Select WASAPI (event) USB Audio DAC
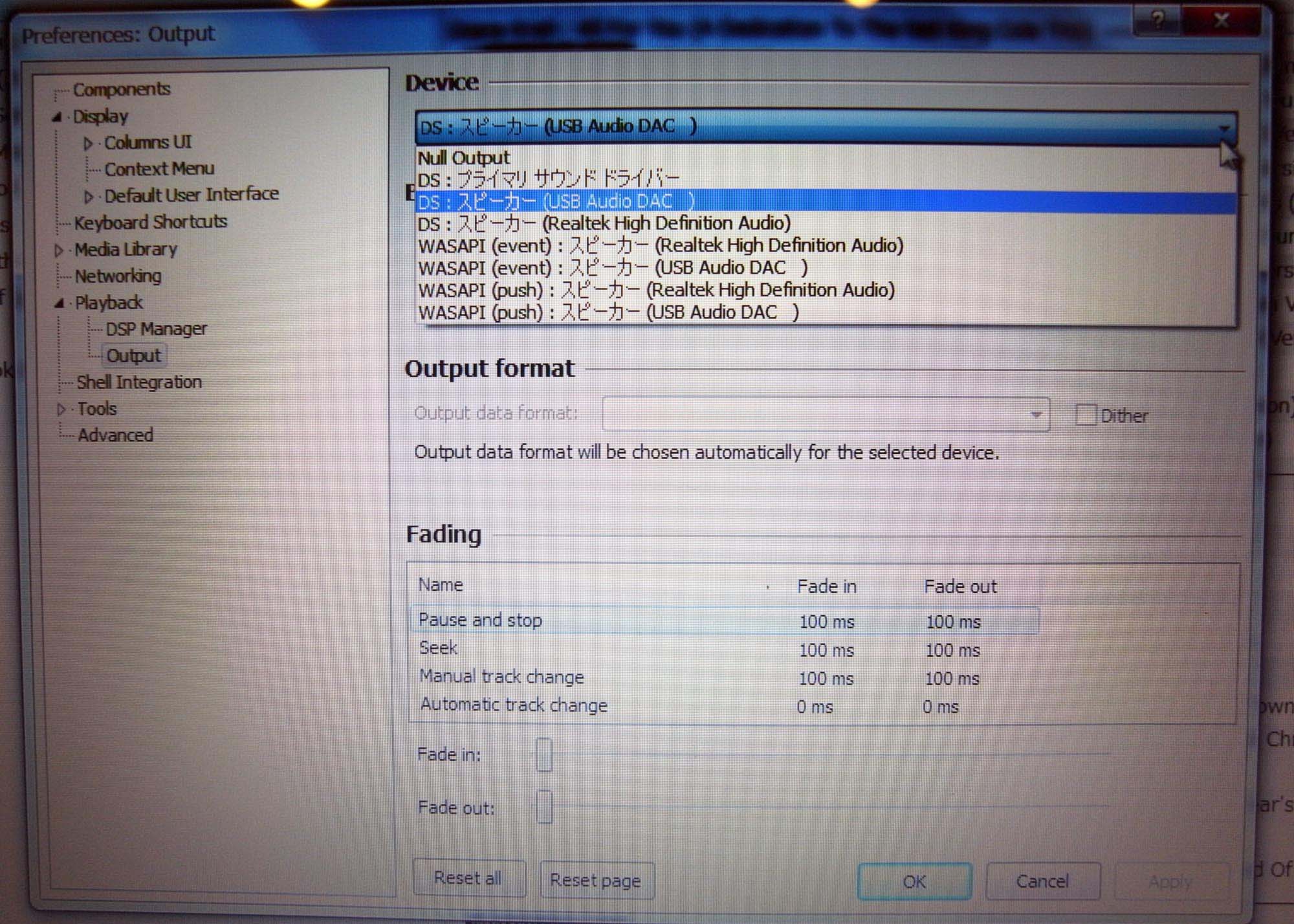This screenshot has height=924, width=1294. click(x=826, y=268)
